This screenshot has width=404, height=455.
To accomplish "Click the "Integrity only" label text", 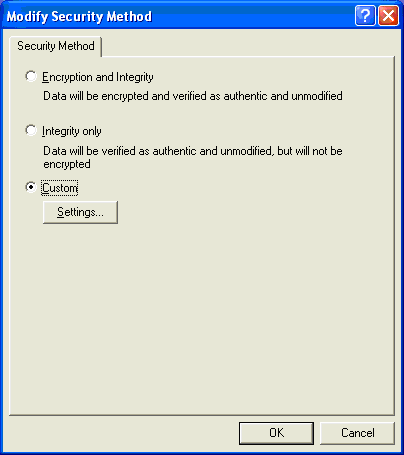I will [x=72, y=131].
